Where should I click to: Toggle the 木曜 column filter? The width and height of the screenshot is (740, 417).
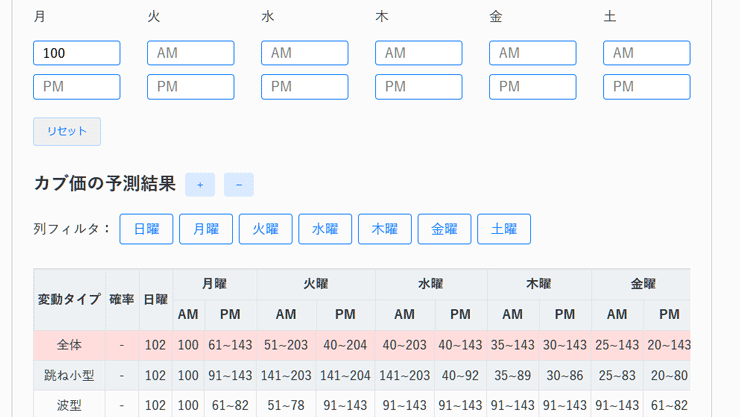(385, 229)
